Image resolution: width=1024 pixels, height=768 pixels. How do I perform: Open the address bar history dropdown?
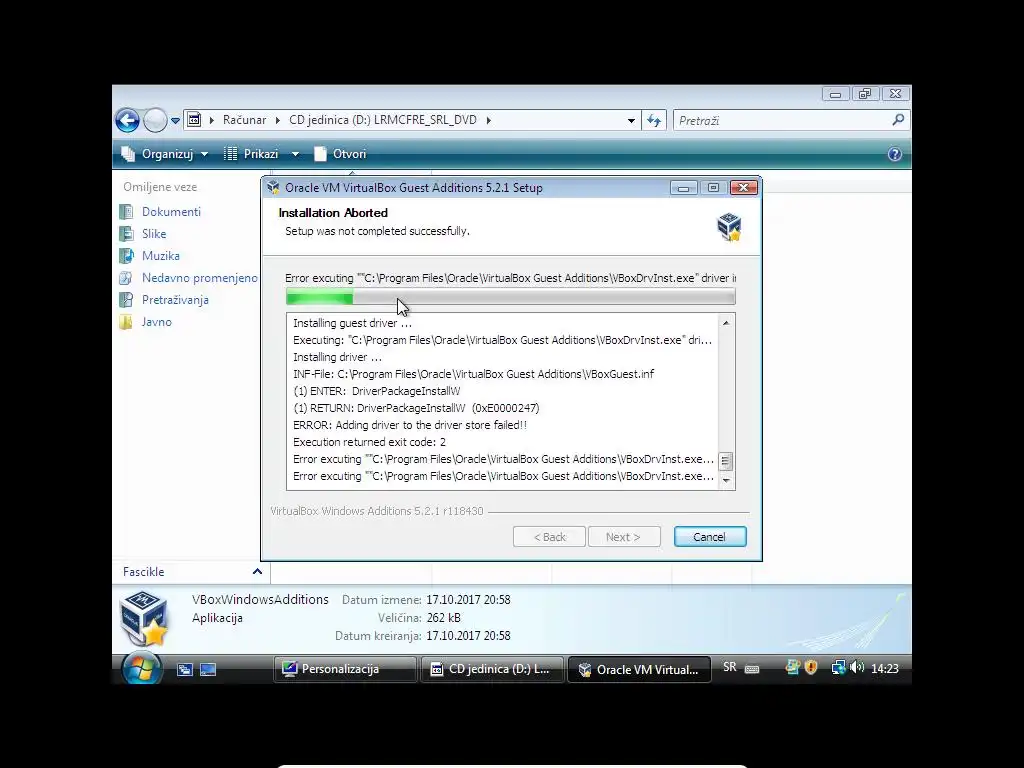(x=631, y=120)
